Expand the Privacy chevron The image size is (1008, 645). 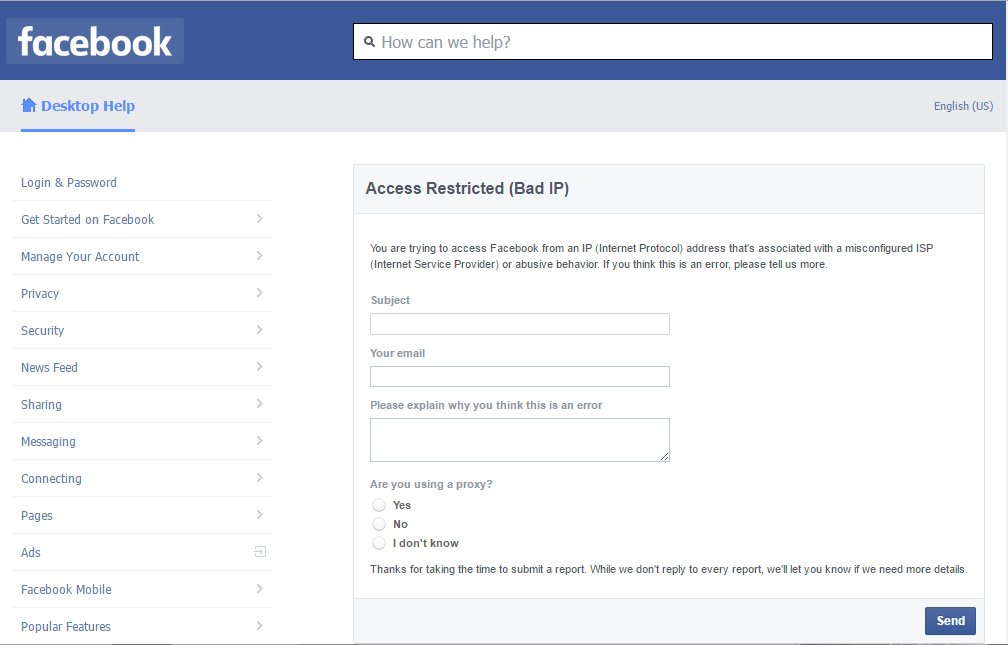point(259,293)
